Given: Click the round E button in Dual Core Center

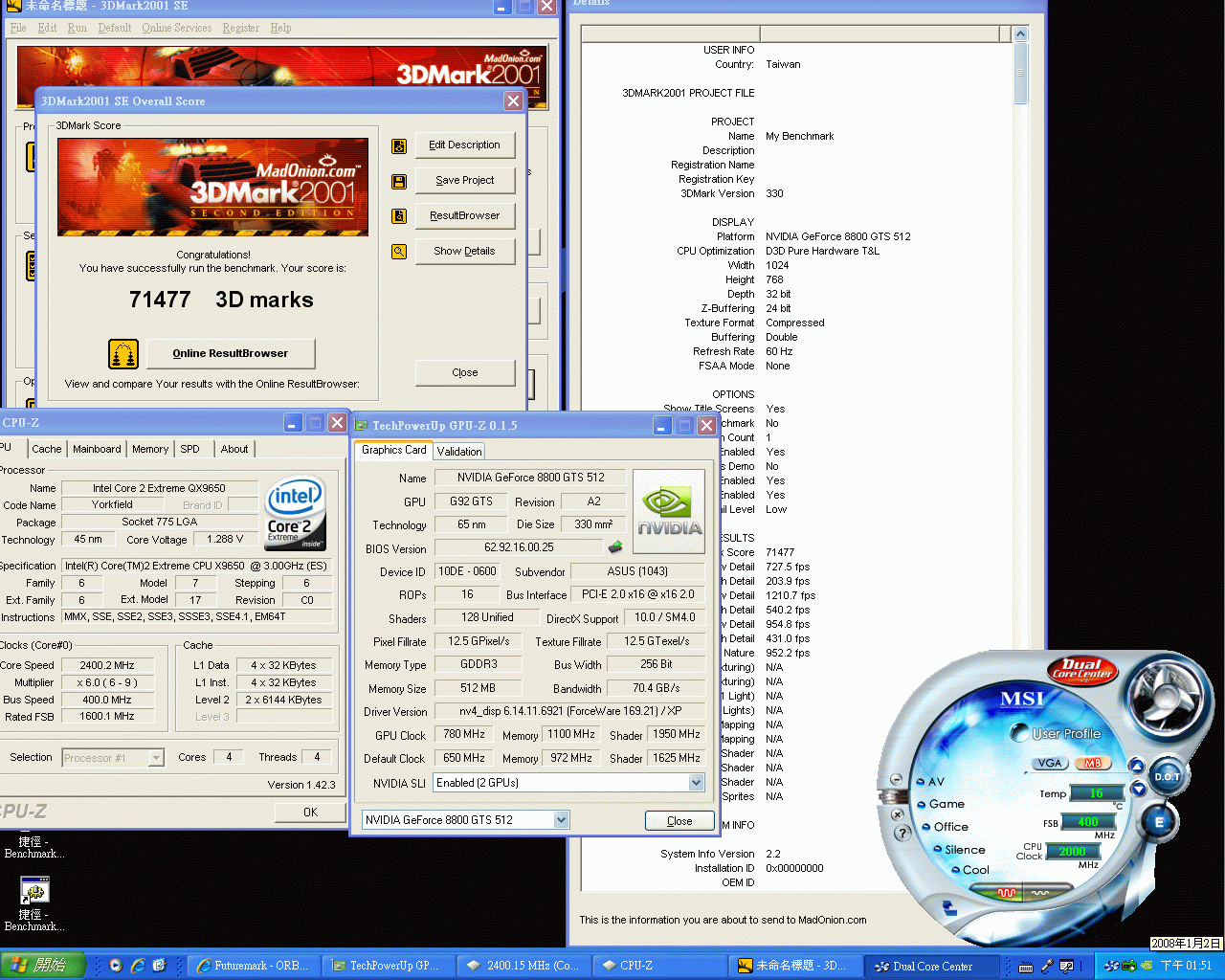Looking at the screenshot, I should (x=1159, y=821).
